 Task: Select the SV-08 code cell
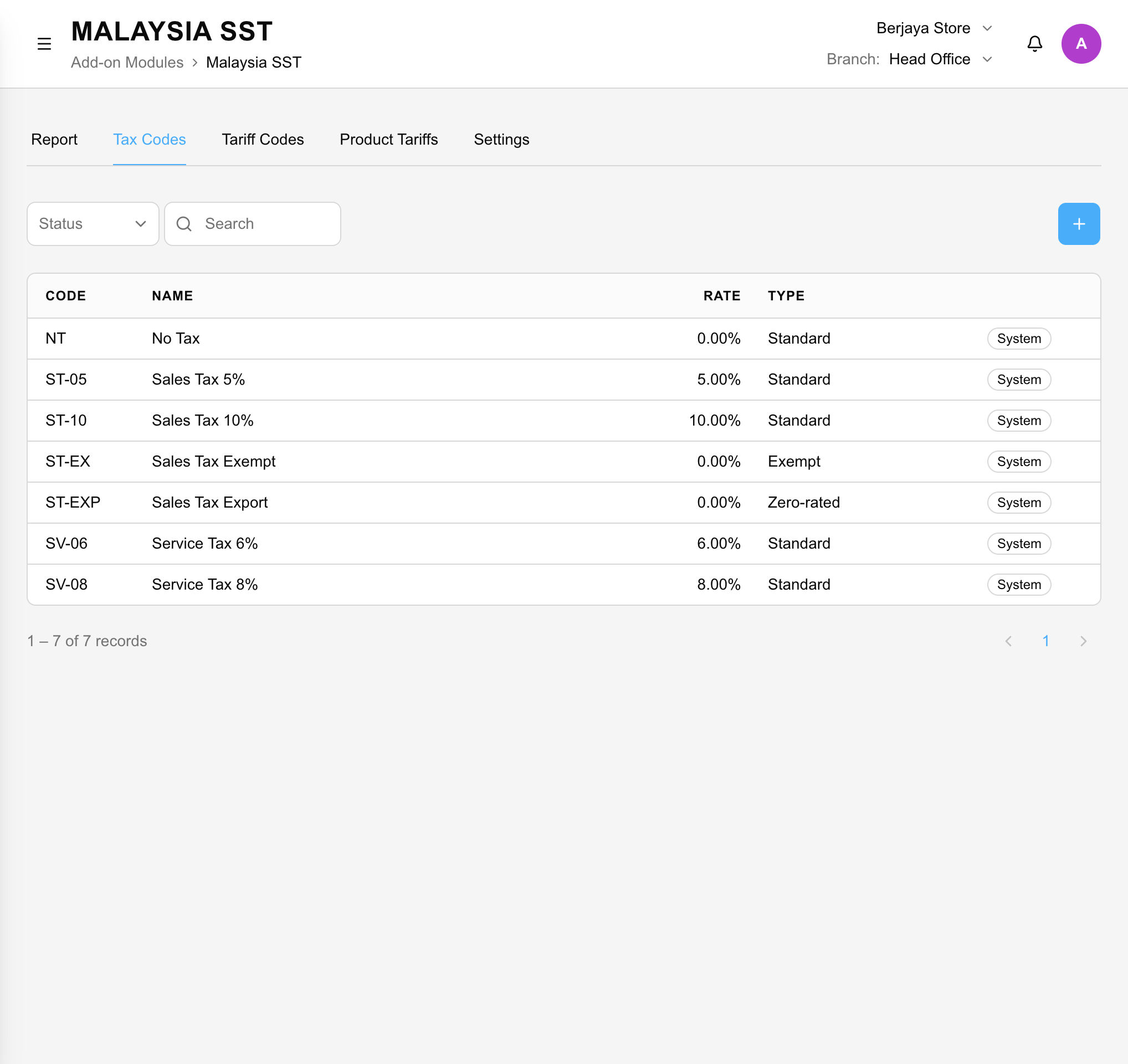tap(66, 584)
